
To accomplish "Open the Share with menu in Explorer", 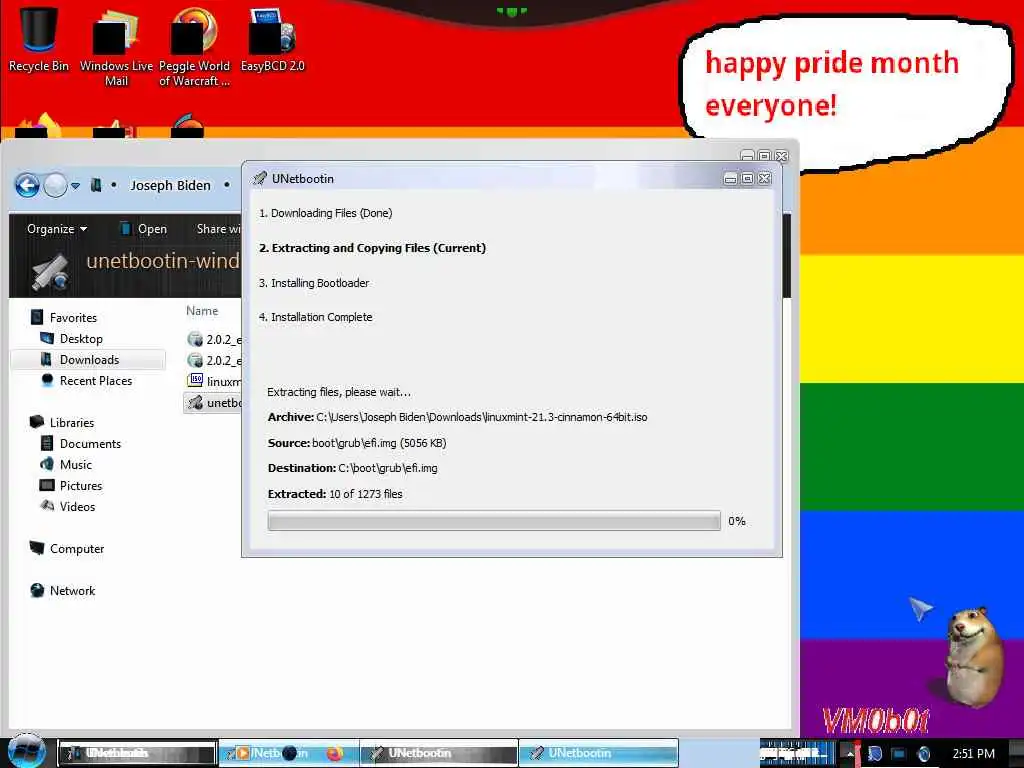I will tap(219, 229).
